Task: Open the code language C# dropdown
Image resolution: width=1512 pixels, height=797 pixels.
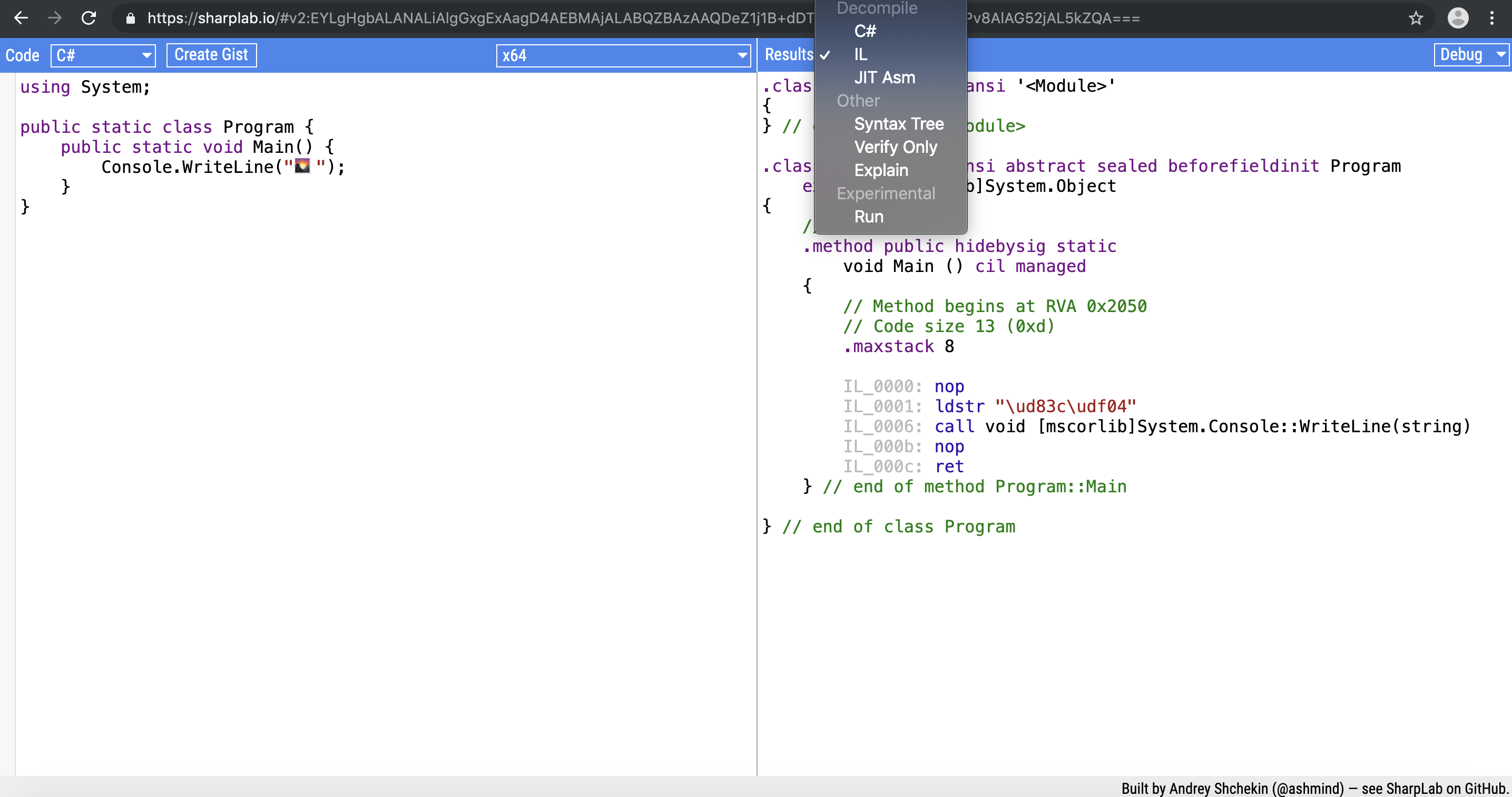Action: pos(103,55)
